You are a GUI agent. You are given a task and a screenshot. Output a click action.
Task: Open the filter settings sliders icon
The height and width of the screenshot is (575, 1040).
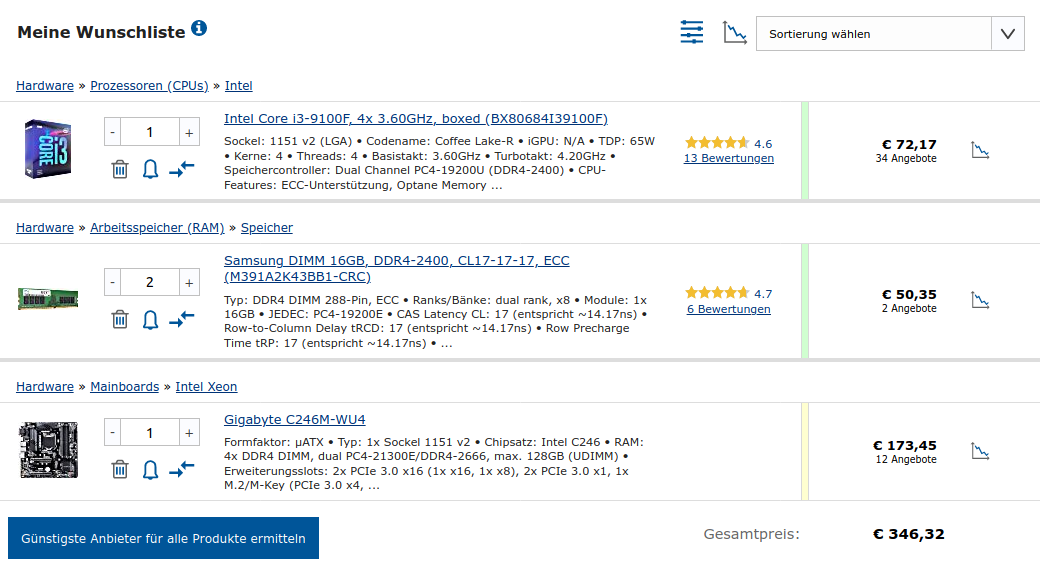click(x=692, y=32)
